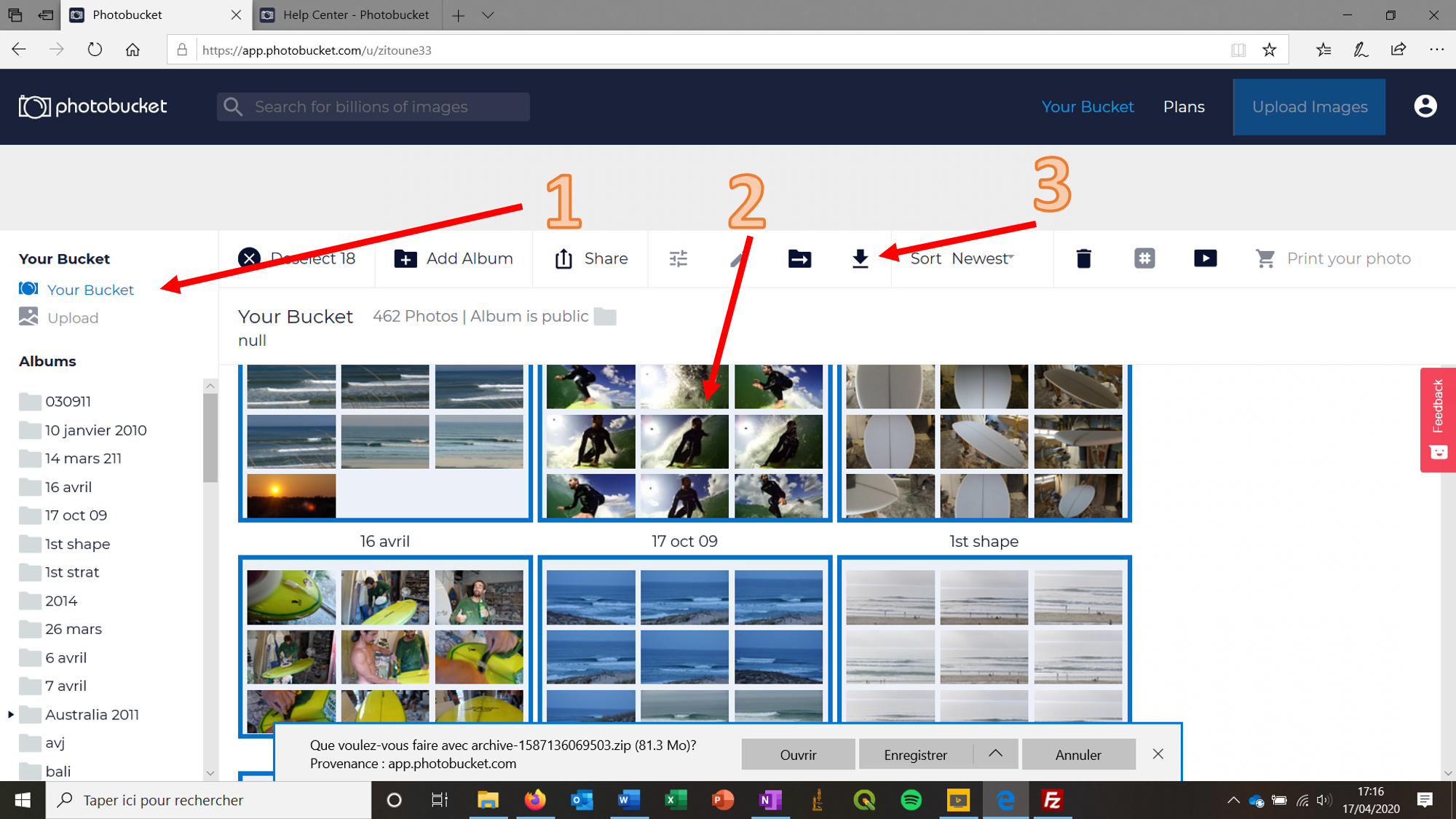Click the Upload Images button
The height and width of the screenshot is (819, 1456).
(1308, 106)
